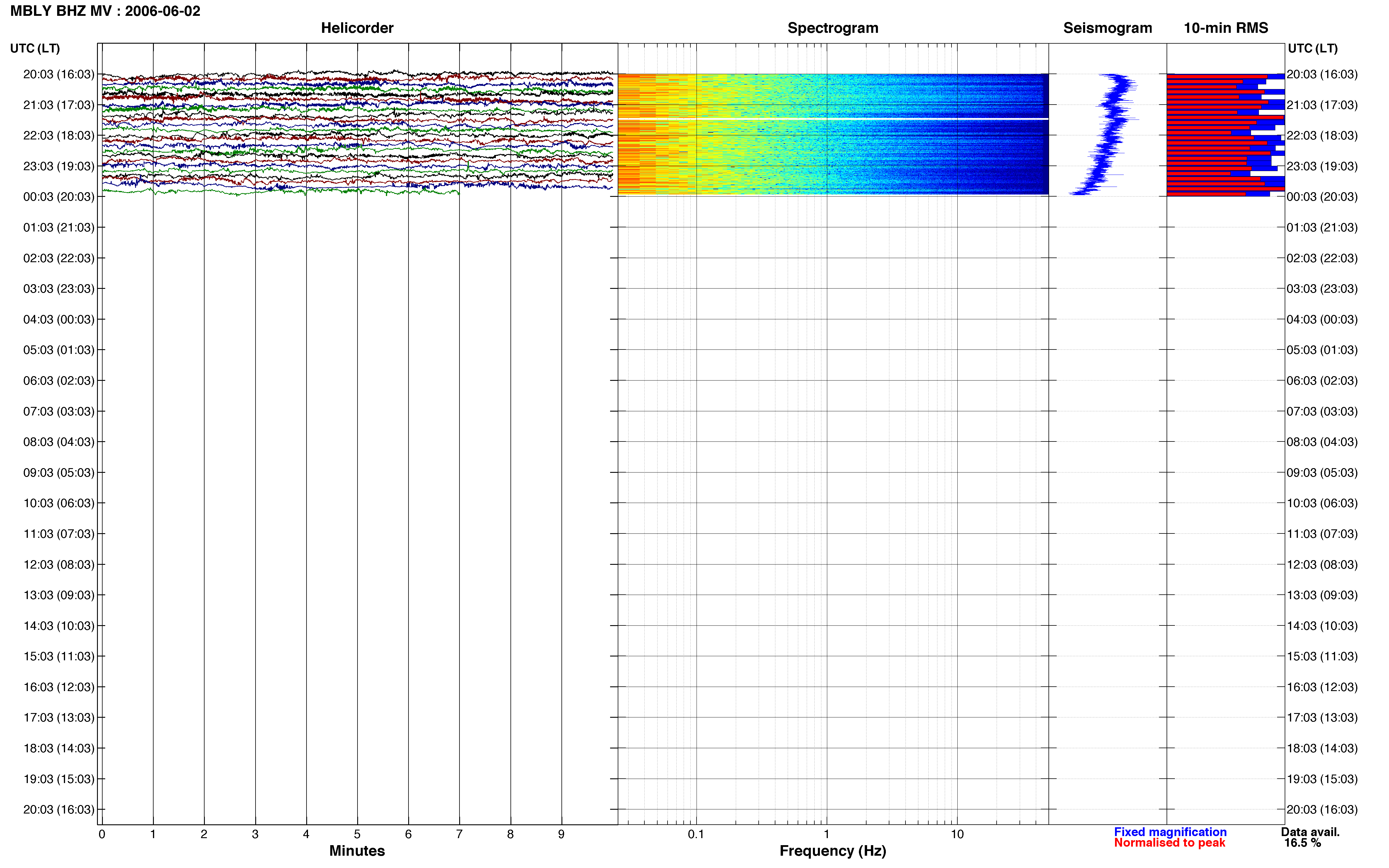Click the white data gap line in spectrogram

[833, 119]
